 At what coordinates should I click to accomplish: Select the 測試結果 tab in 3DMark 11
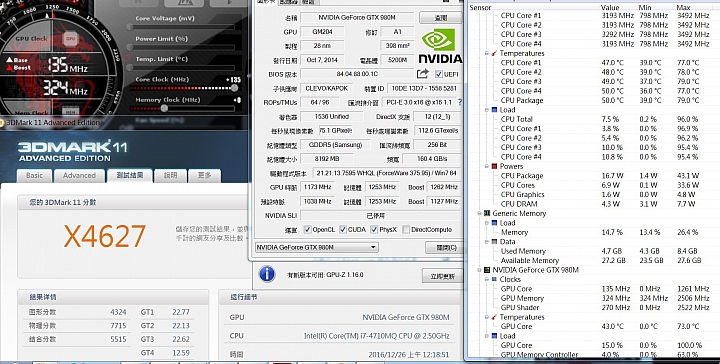click(129, 175)
